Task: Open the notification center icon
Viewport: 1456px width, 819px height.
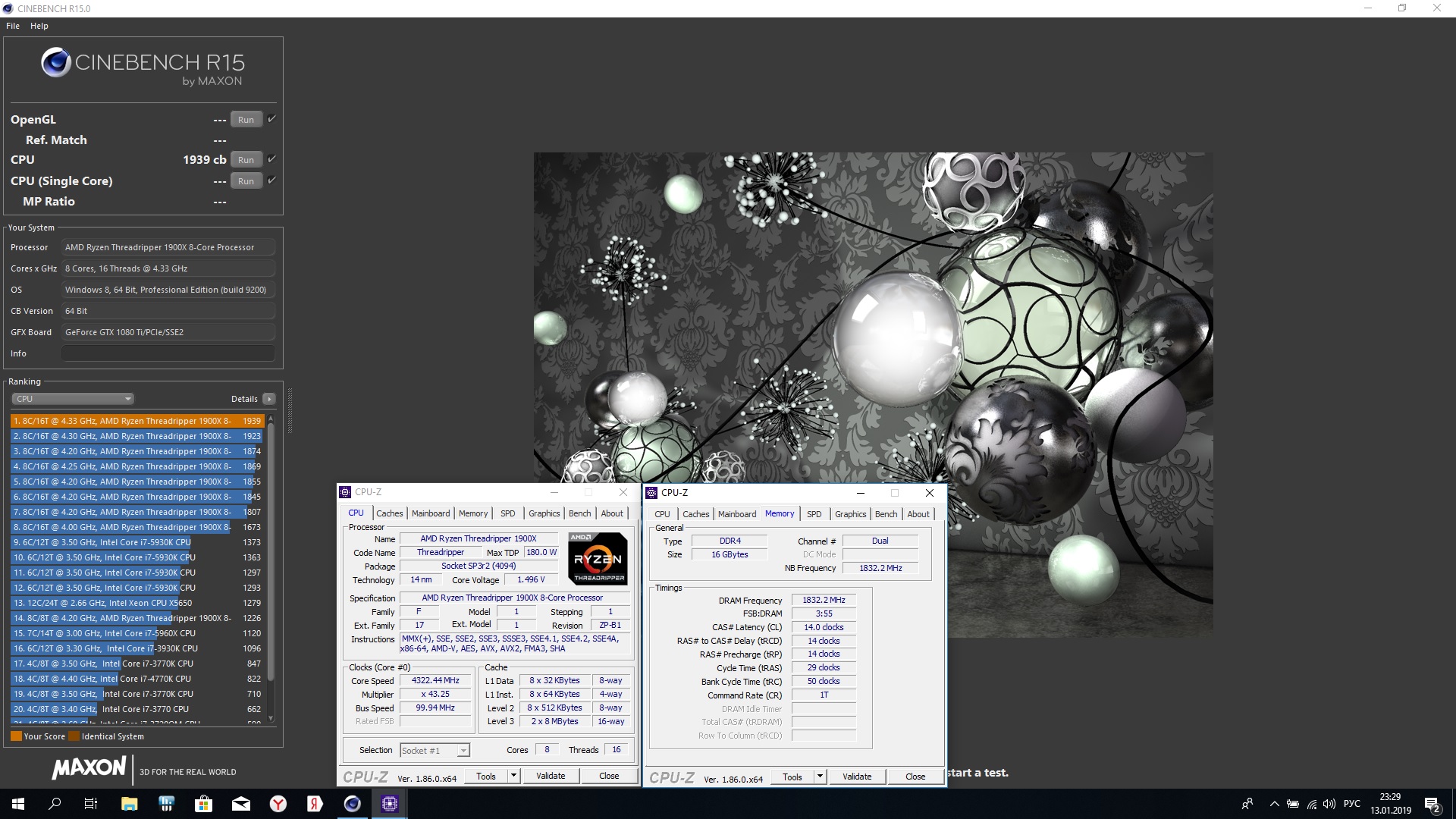Action: point(1432,804)
